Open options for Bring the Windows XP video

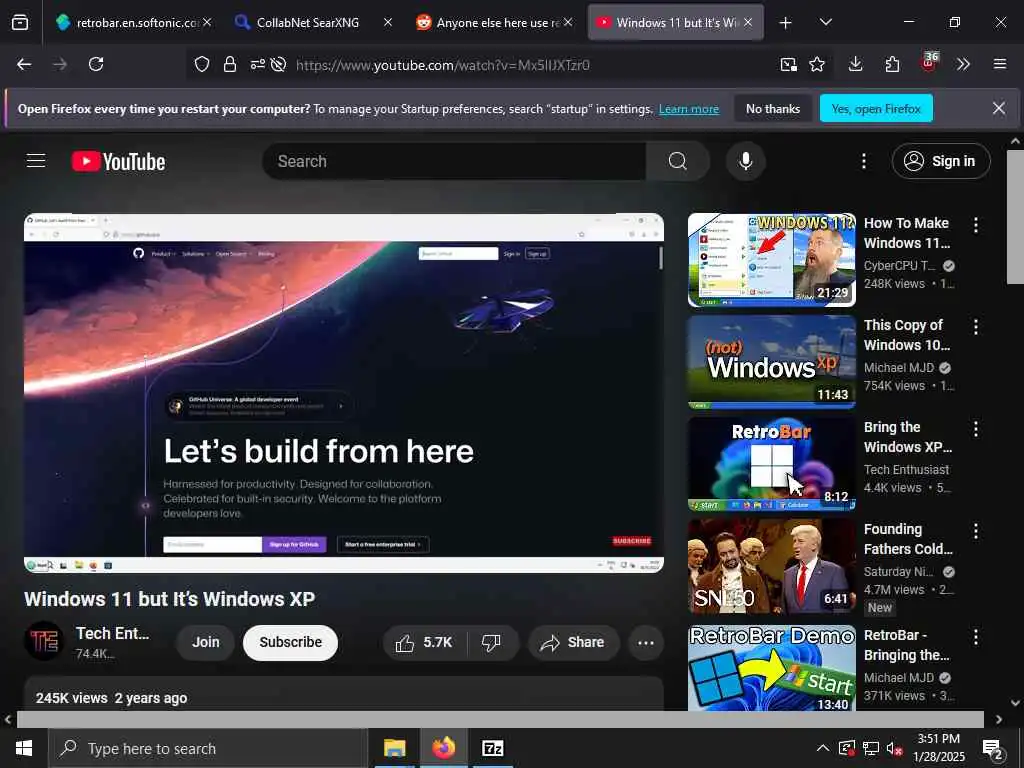click(x=976, y=429)
